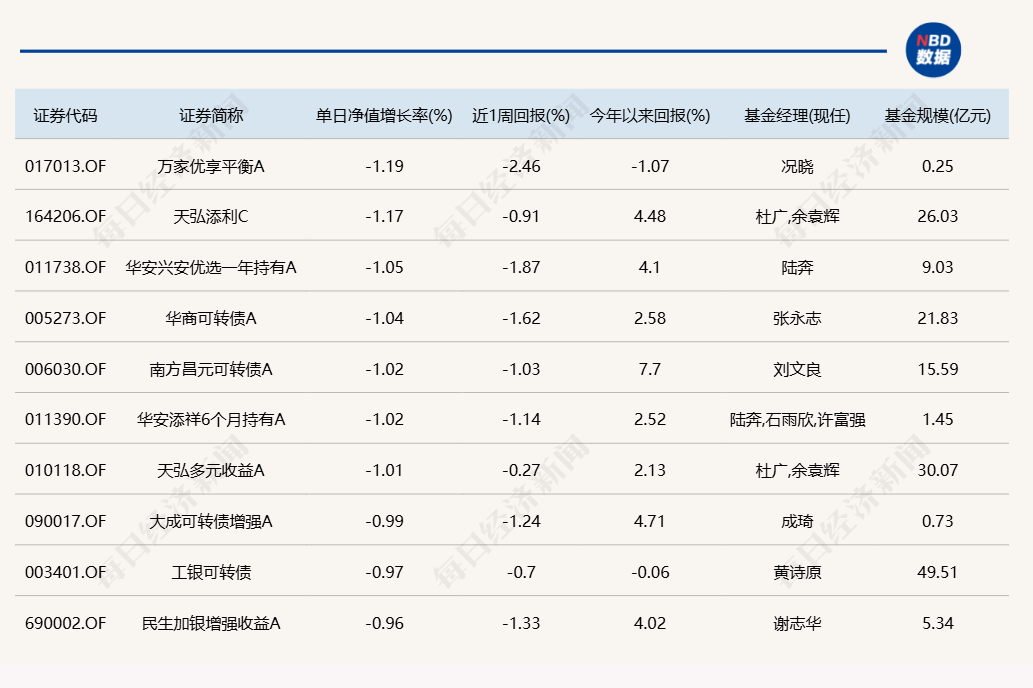The image size is (1033, 688).
Task: Click the year-to-date return -1.07
Action: (650, 166)
